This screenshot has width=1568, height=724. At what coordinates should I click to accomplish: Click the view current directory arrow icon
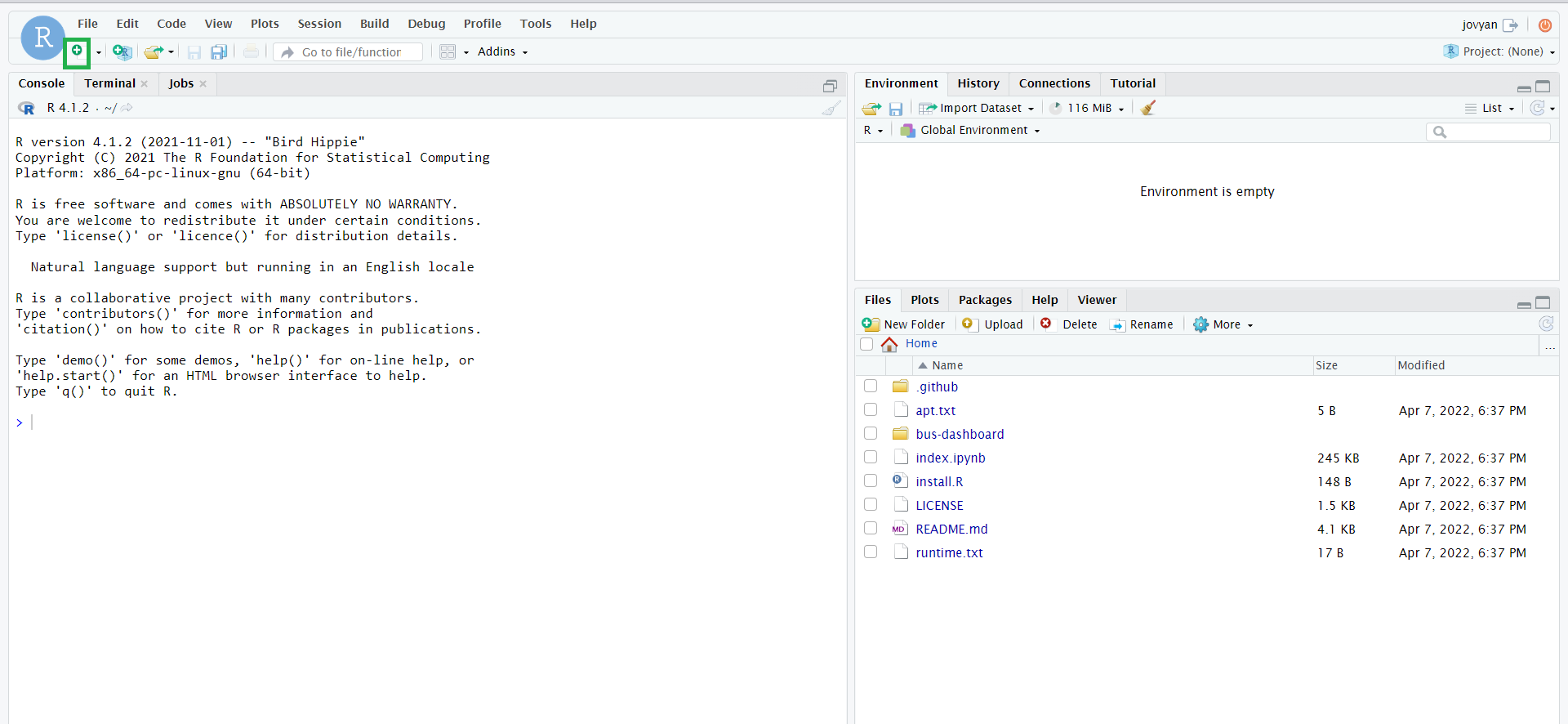[x=127, y=108]
